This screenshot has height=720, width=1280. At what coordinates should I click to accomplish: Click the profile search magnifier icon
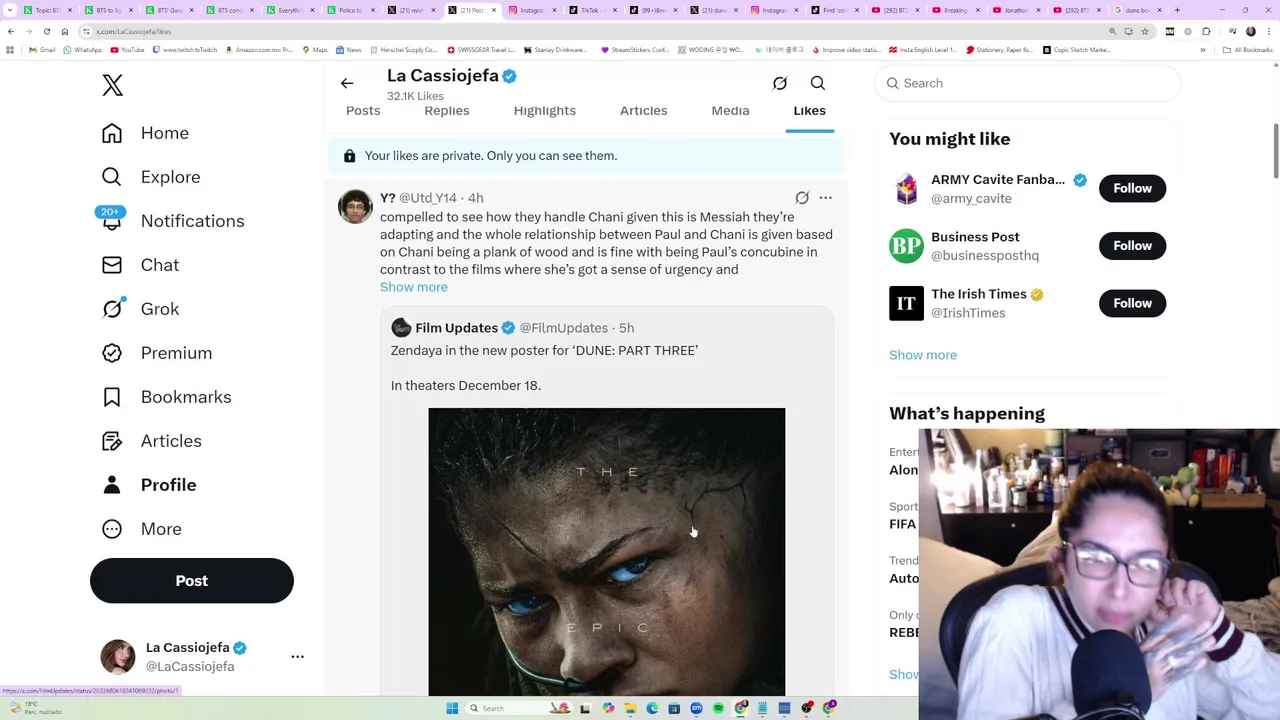pyautogui.click(x=818, y=84)
